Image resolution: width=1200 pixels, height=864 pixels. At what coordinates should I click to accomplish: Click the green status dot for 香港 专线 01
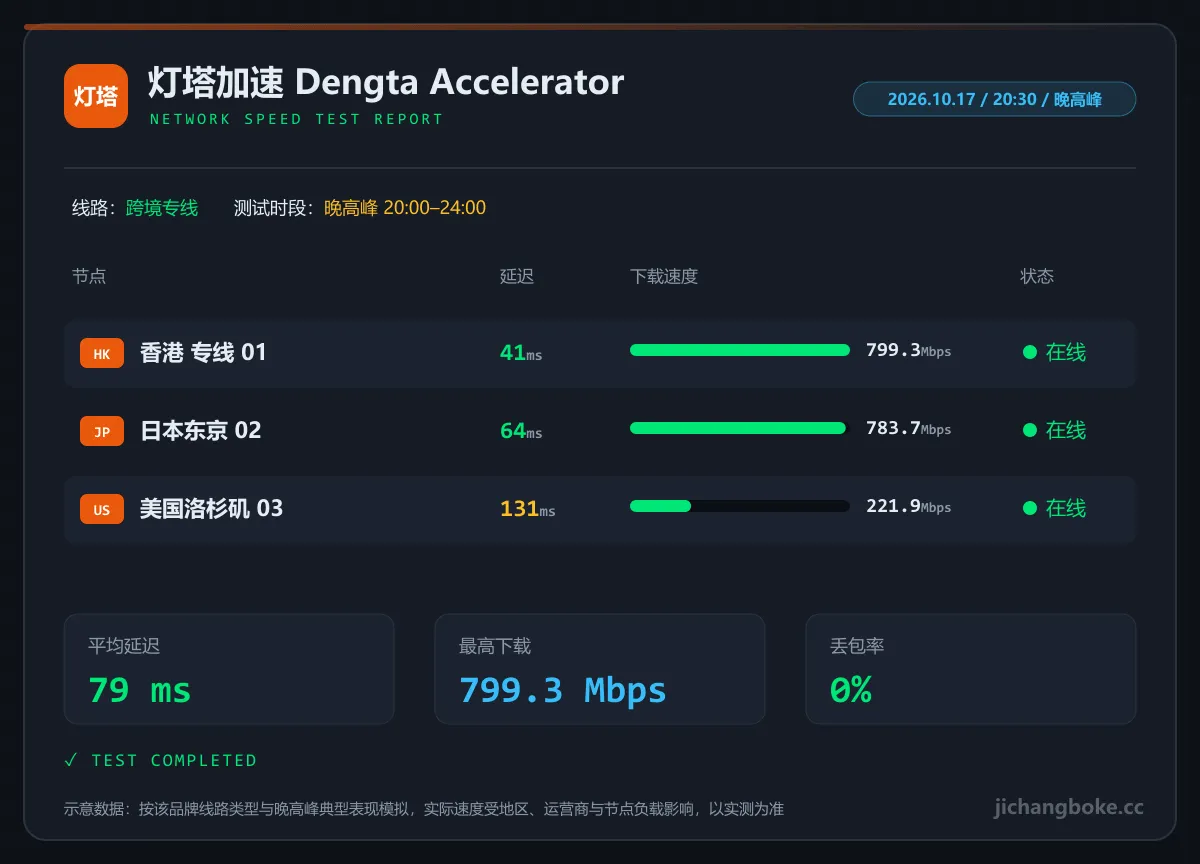point(1029,352)
